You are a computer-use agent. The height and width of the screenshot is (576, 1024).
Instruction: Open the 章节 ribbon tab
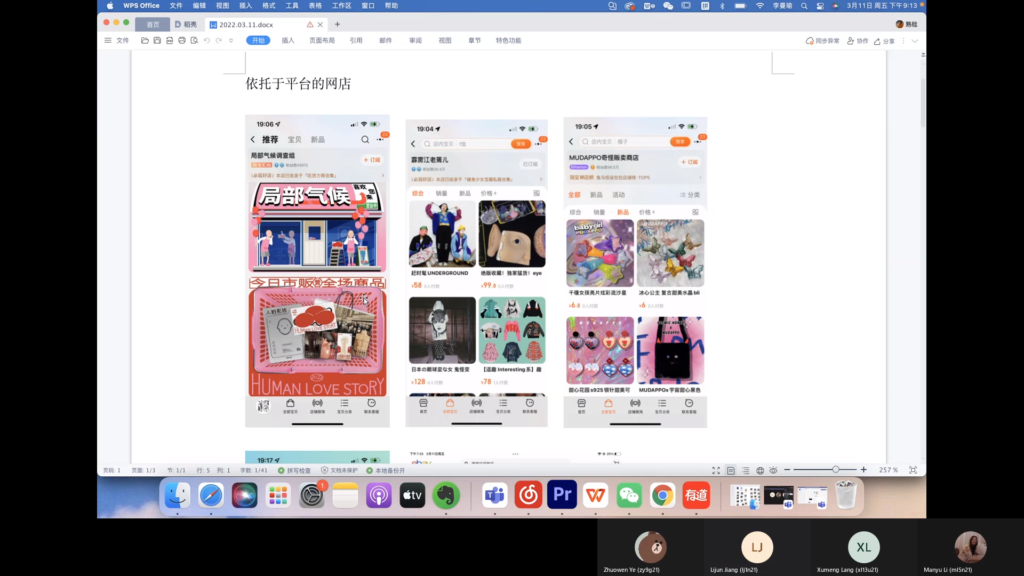tap(474, 40)
